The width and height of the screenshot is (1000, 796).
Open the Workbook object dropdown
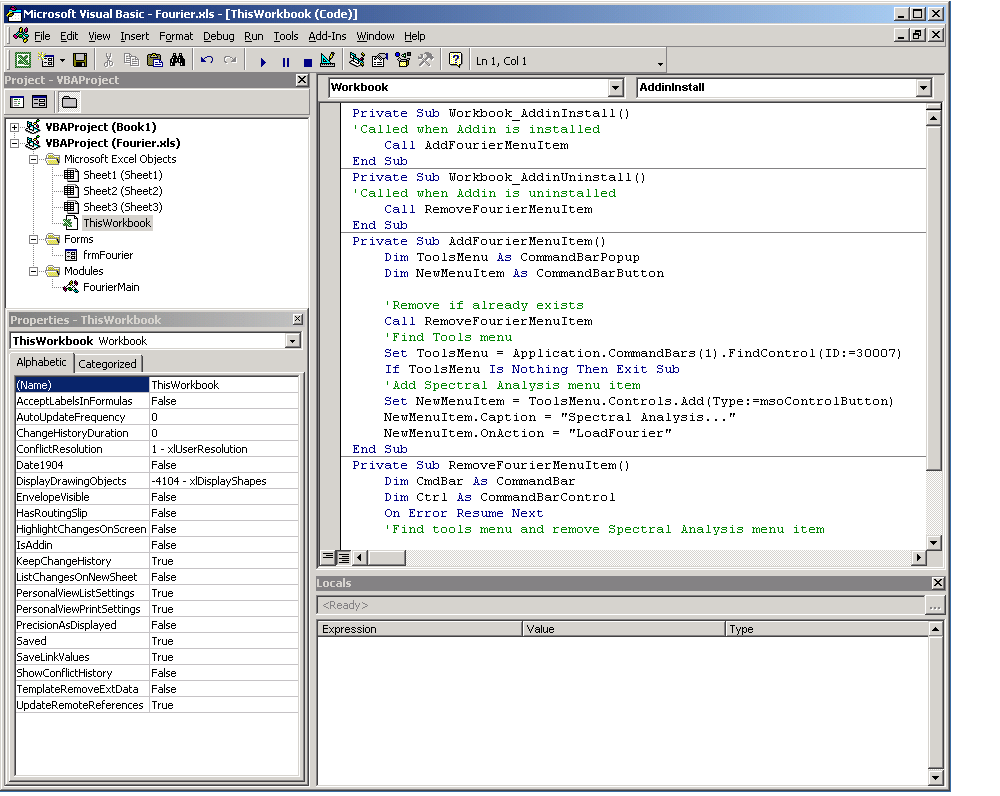pyautogui.click(x=615, y=87)
